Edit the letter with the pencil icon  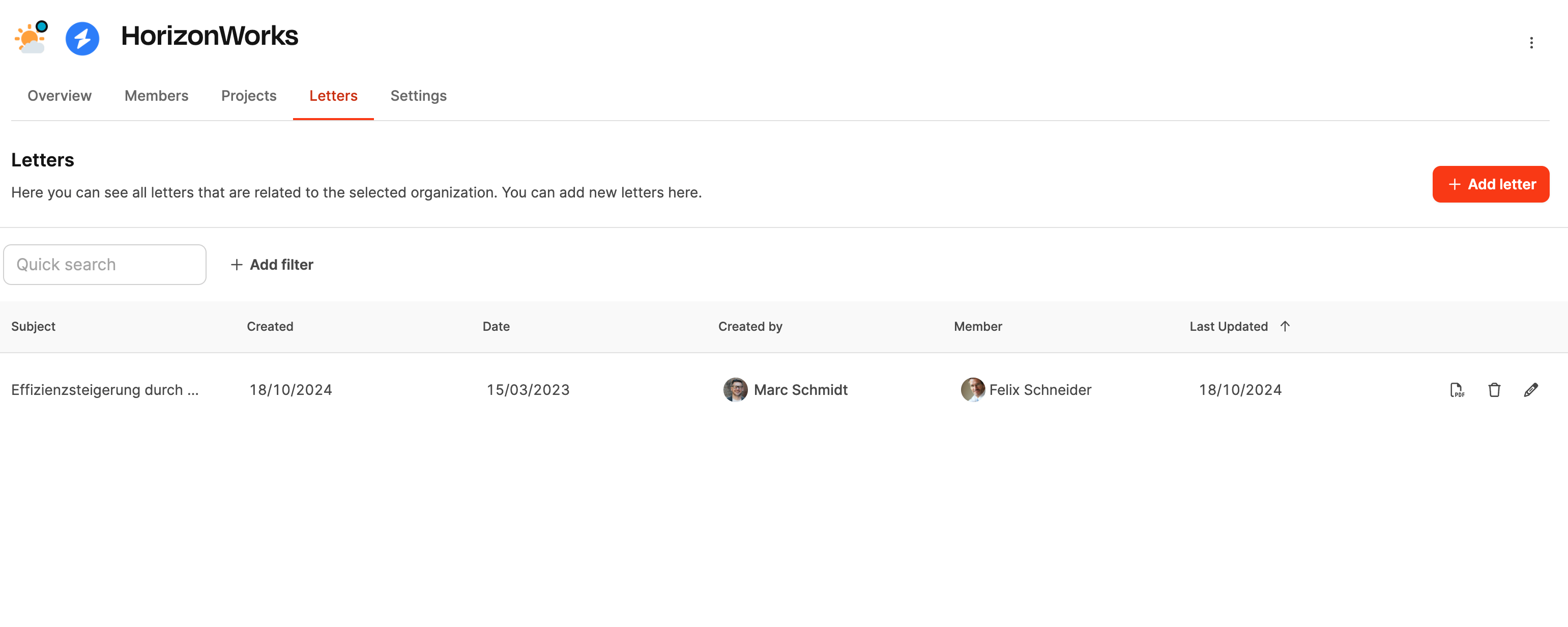click(x=1530, y=390)
